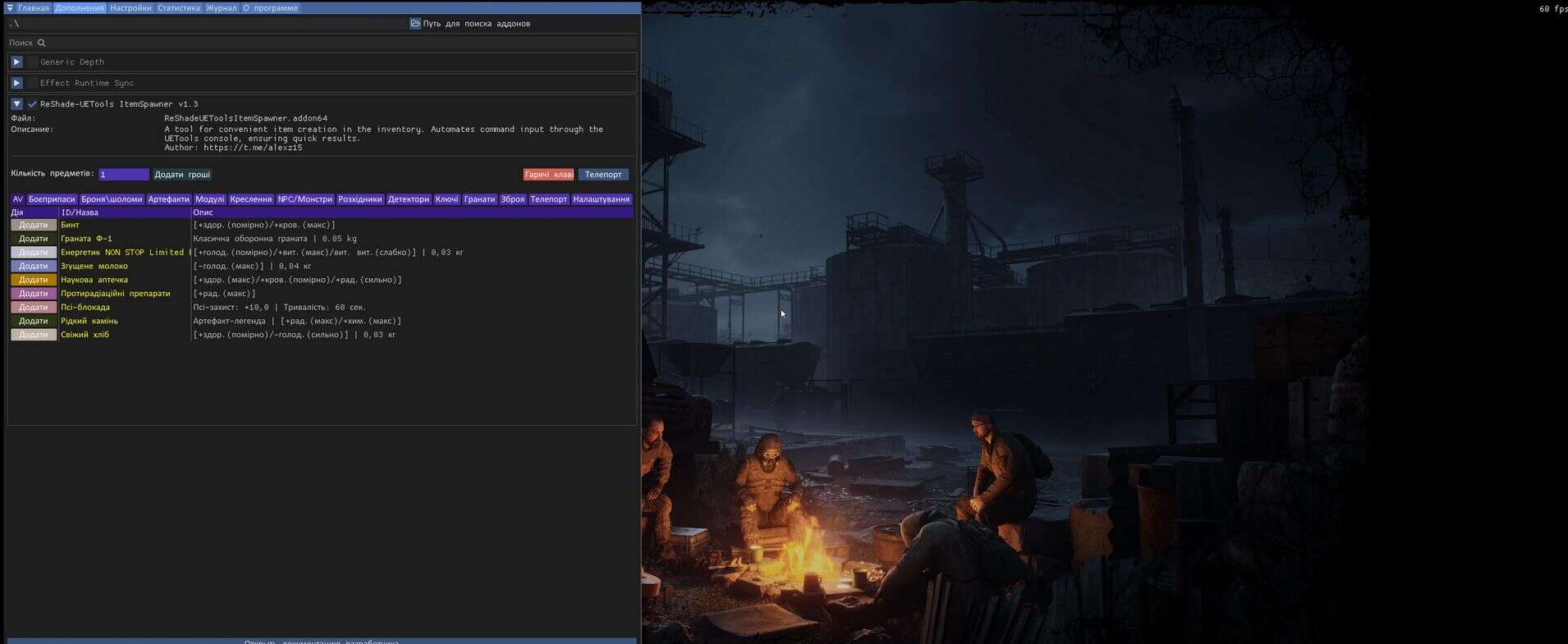The image size is (1568, 644).
Task: Collapse the ReShade-UETools ItemSpawner section
Action: pyautogui.click(x=16, y=104)
